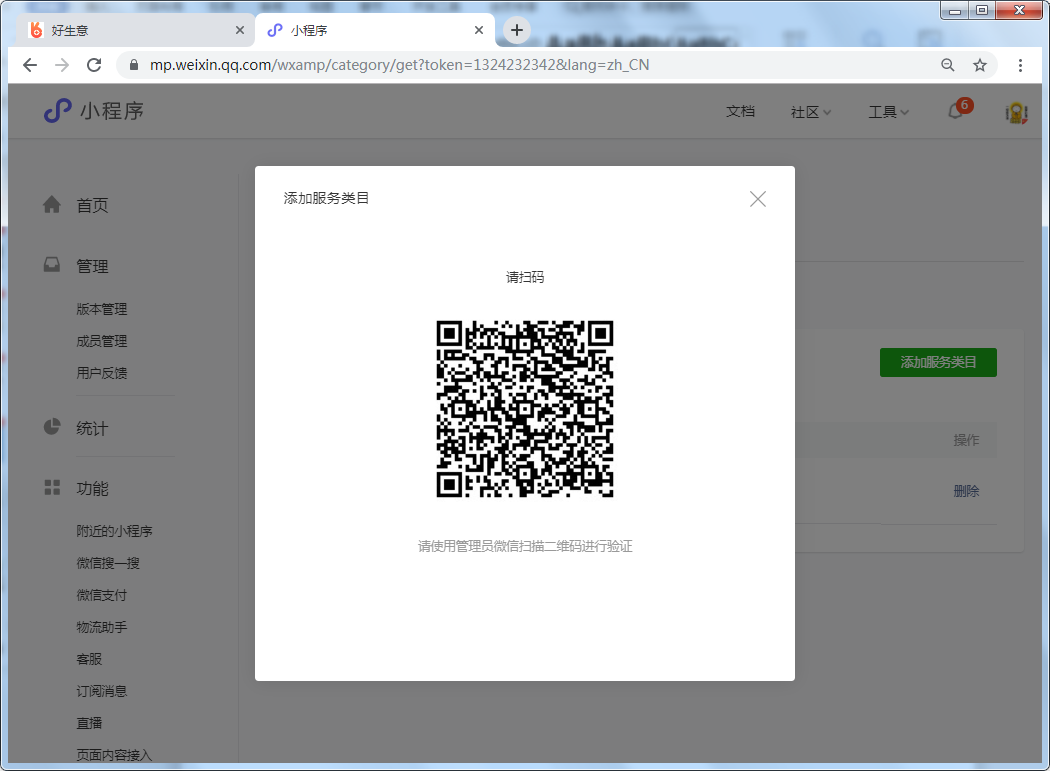Click the 功能 grid icon
1050x771 pixels.
pos(52,487)
